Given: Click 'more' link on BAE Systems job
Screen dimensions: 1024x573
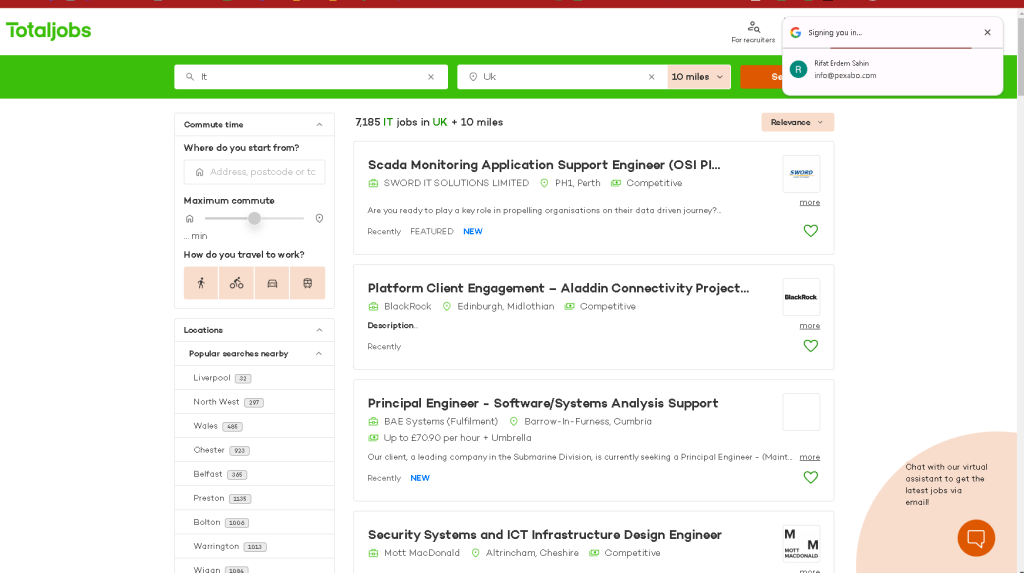Looking at the screenshot, I should 810,457.
